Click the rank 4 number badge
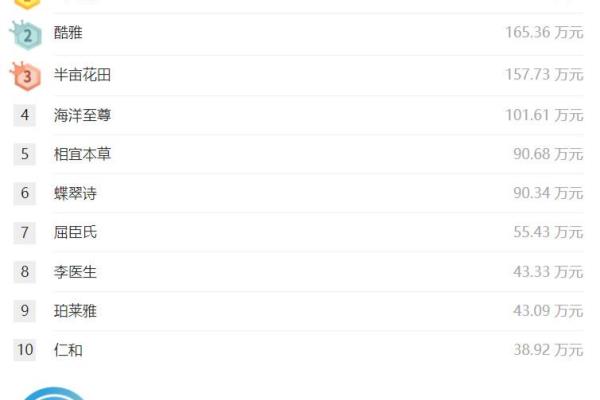This screenshot has height=400, width=600. point(24,115)
